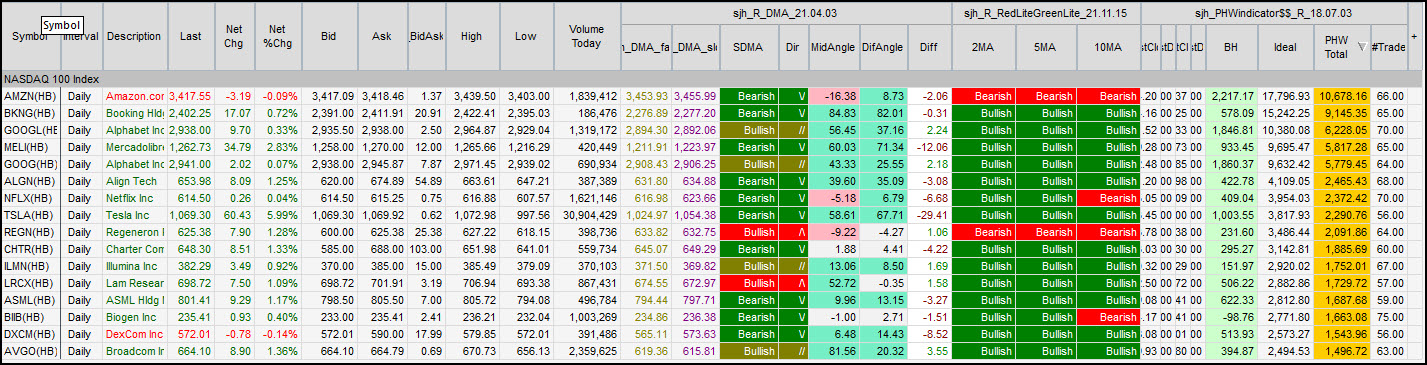This screenshot has width=1427, height=365.
Task: Open the Amazon.com description link
Action: [x=134, y=96]
